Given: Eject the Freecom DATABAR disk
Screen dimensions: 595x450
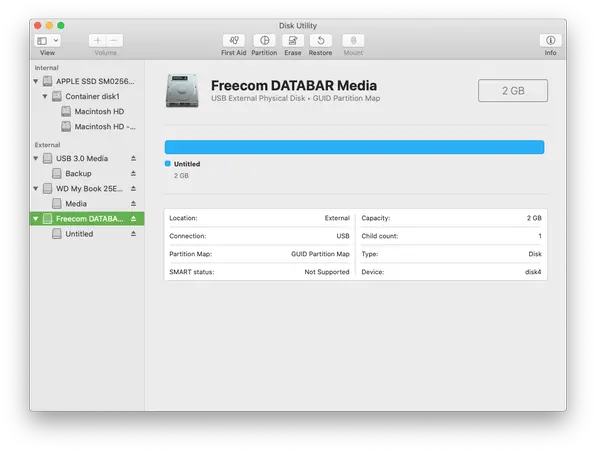Looking at the screenshot, I should coord(133,219).
